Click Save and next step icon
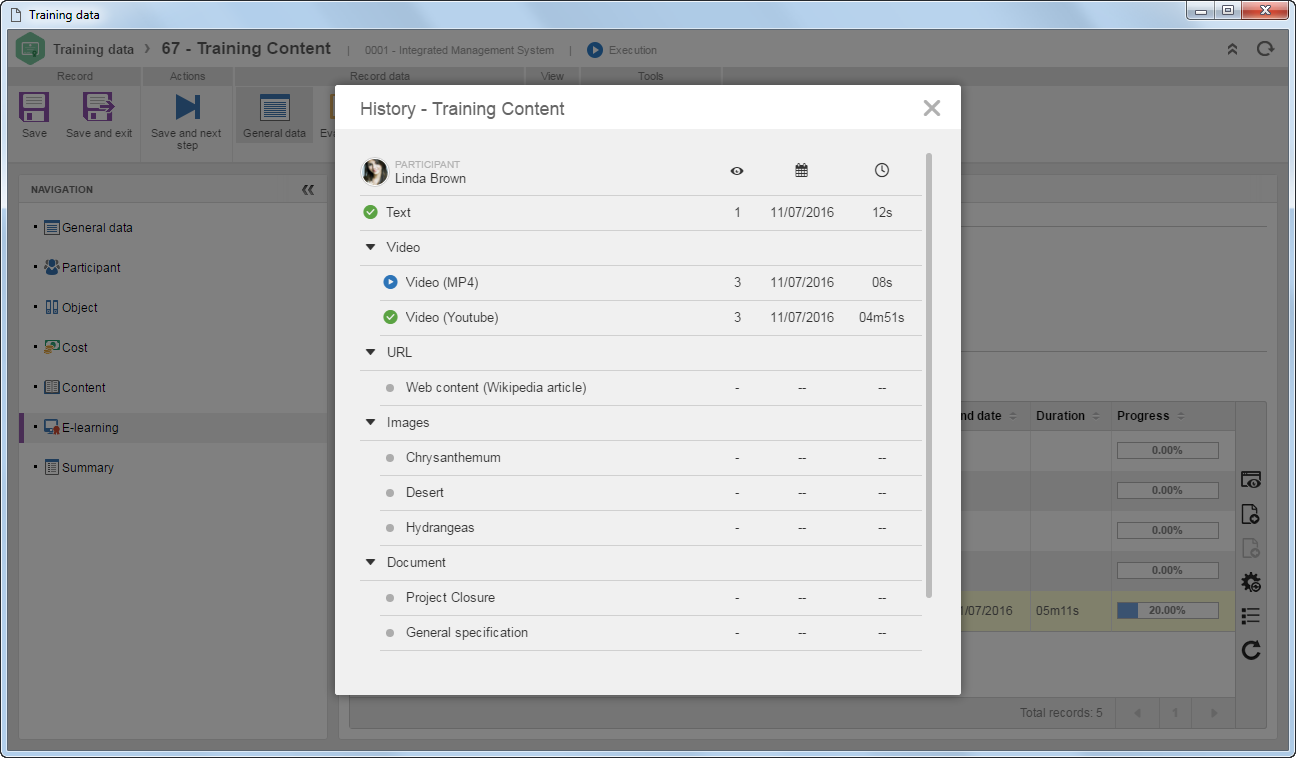Image resolution: width=1296 pixels, height=758 pixels. coord(187,107)
